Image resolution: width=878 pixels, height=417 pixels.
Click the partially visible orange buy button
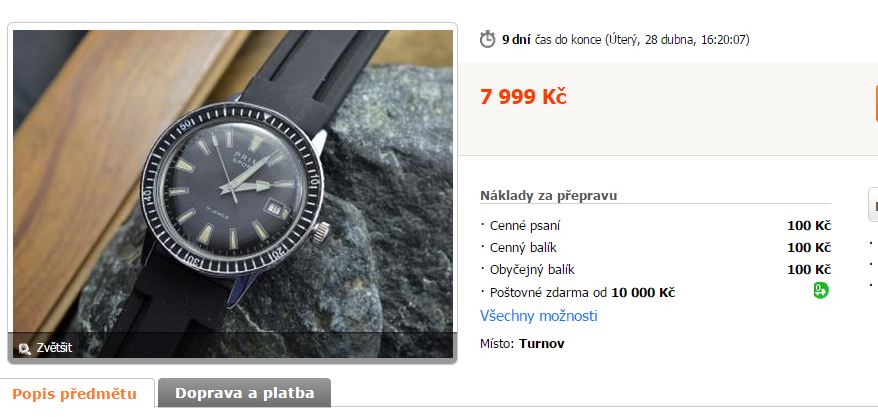(876, 103)
